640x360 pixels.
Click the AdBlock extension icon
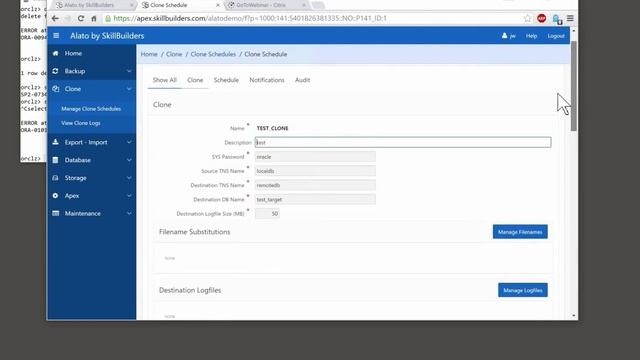click(x=542, y=18)
